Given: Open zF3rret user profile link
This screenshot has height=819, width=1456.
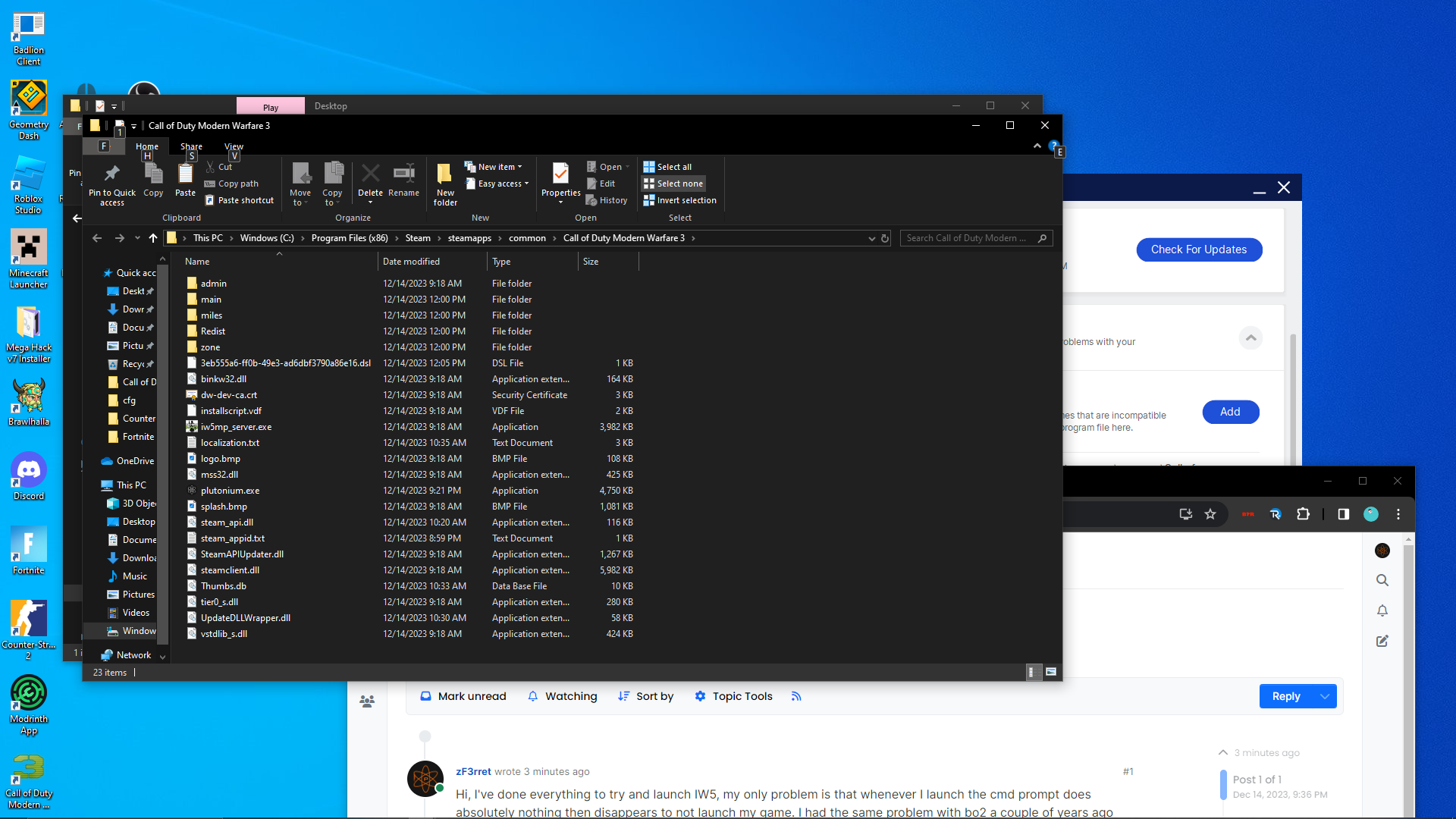Looking at the screenshot, I should point(473,771).
